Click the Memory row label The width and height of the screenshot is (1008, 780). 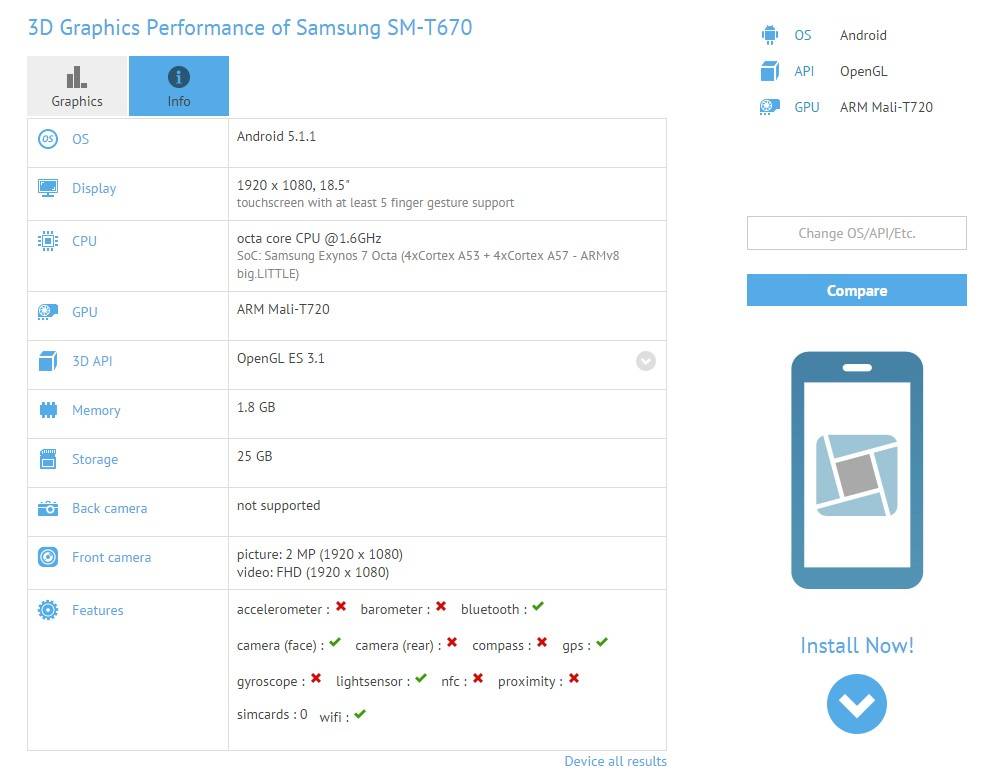pos(96,410)
